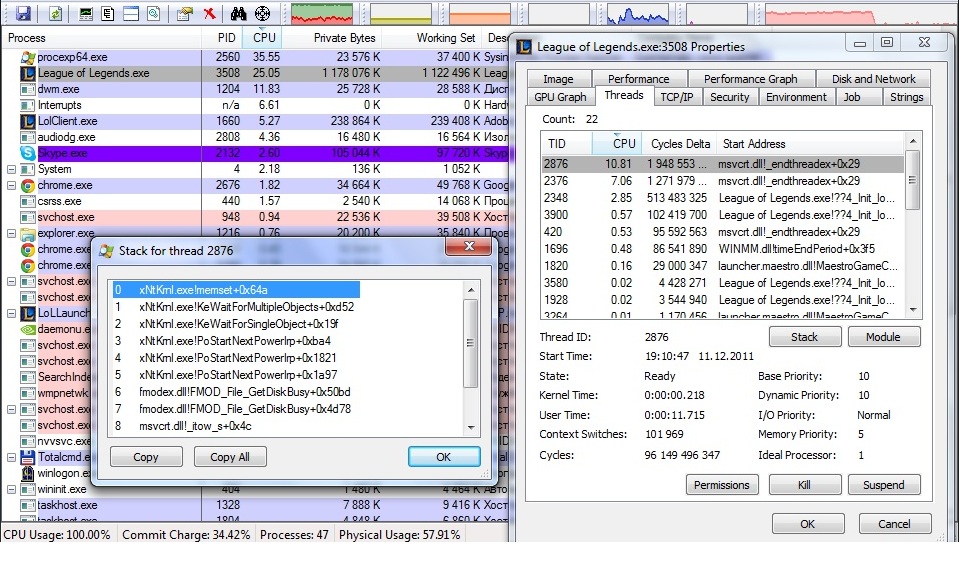Click the red X Kill Process icon
Screen dimensions: 967x584
(209, 14)
